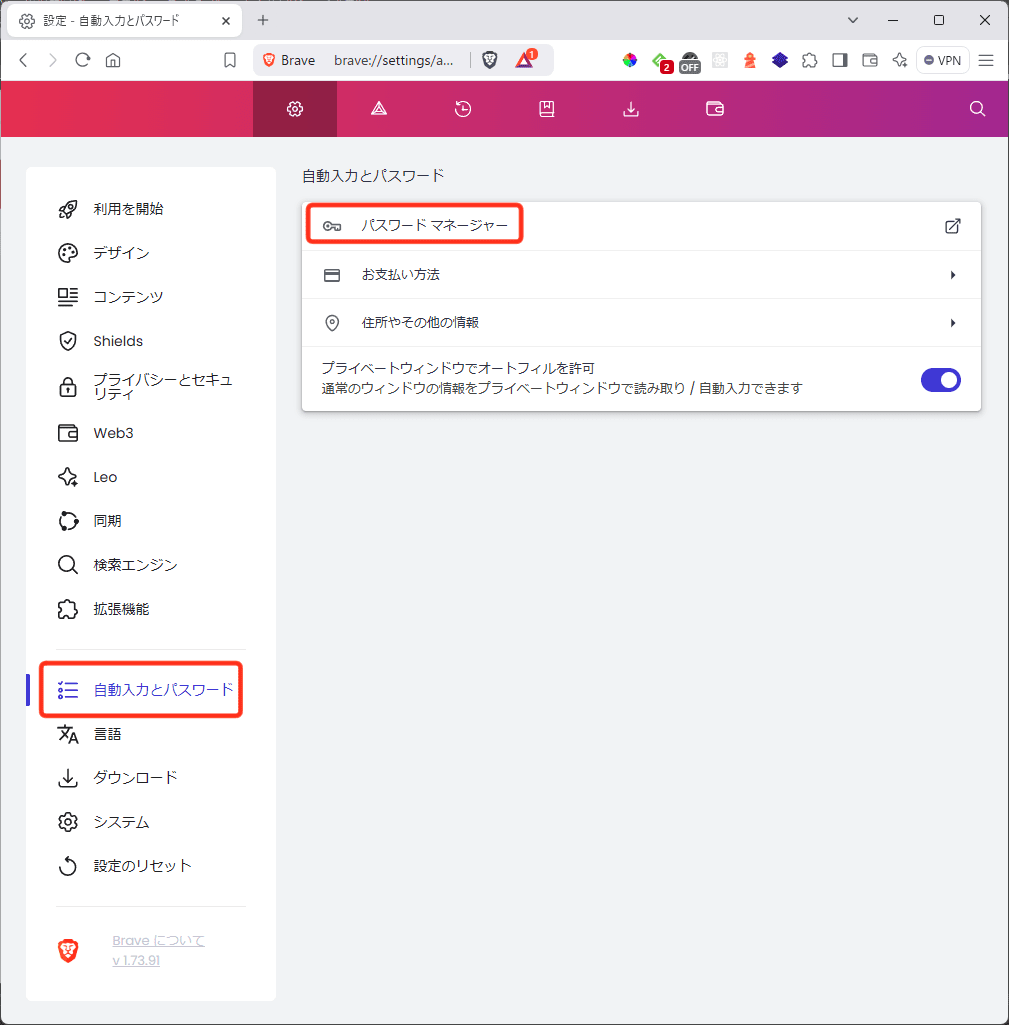
Task: Open the Leo AI icon in toolbar
Action: [x=899, y=60]
